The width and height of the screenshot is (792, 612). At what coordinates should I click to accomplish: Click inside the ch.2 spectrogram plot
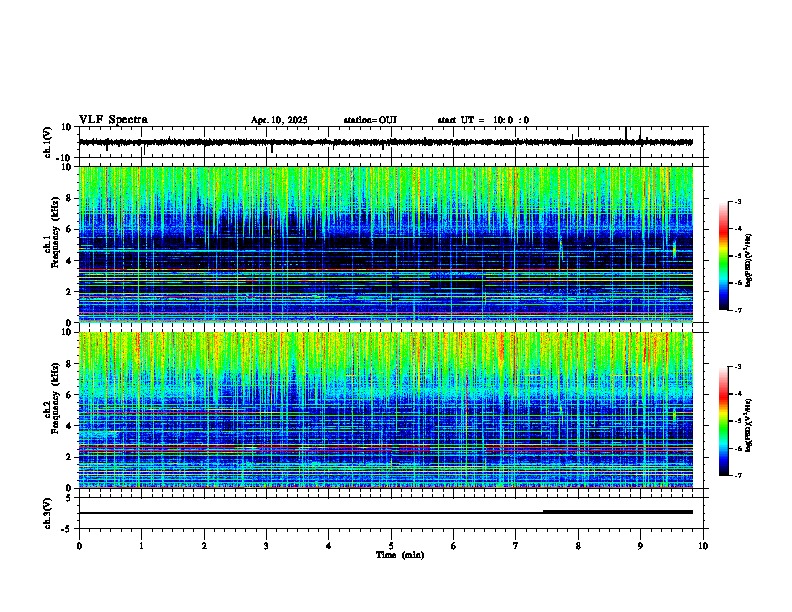point(386,410)
